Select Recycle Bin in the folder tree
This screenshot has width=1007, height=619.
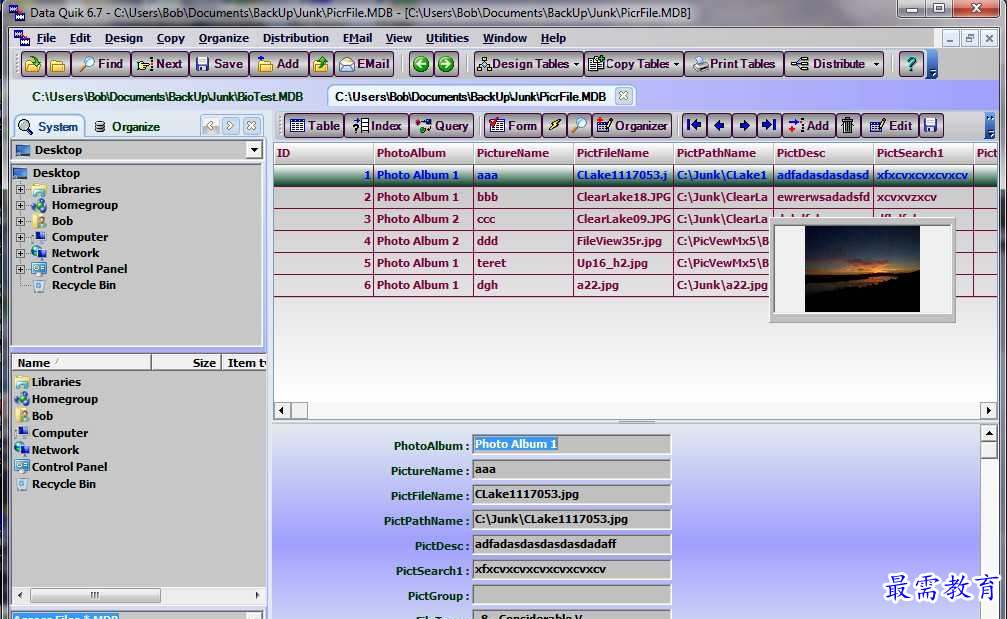(x=83, y=285)
